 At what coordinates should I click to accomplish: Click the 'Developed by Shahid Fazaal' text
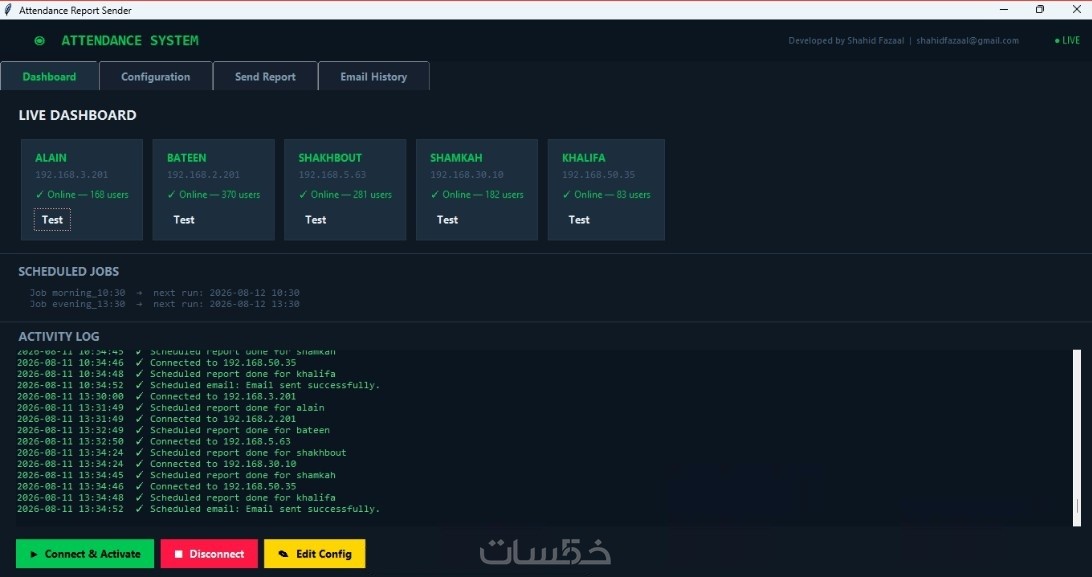tap(846, 41)
